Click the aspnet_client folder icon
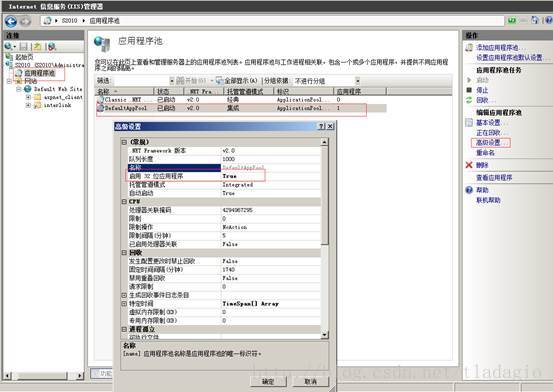 [x=37, y=97]
